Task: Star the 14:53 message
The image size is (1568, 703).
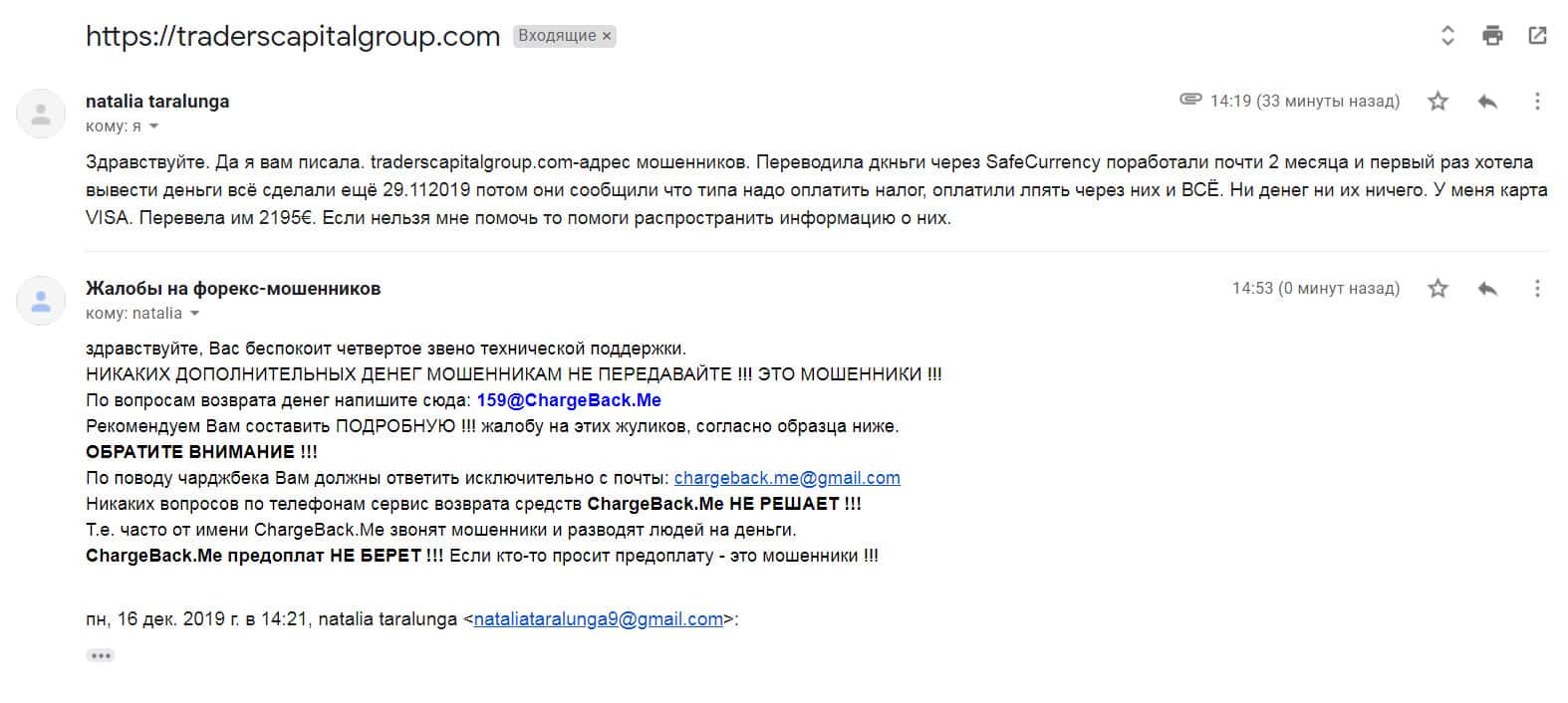Action: point(1437,289)
